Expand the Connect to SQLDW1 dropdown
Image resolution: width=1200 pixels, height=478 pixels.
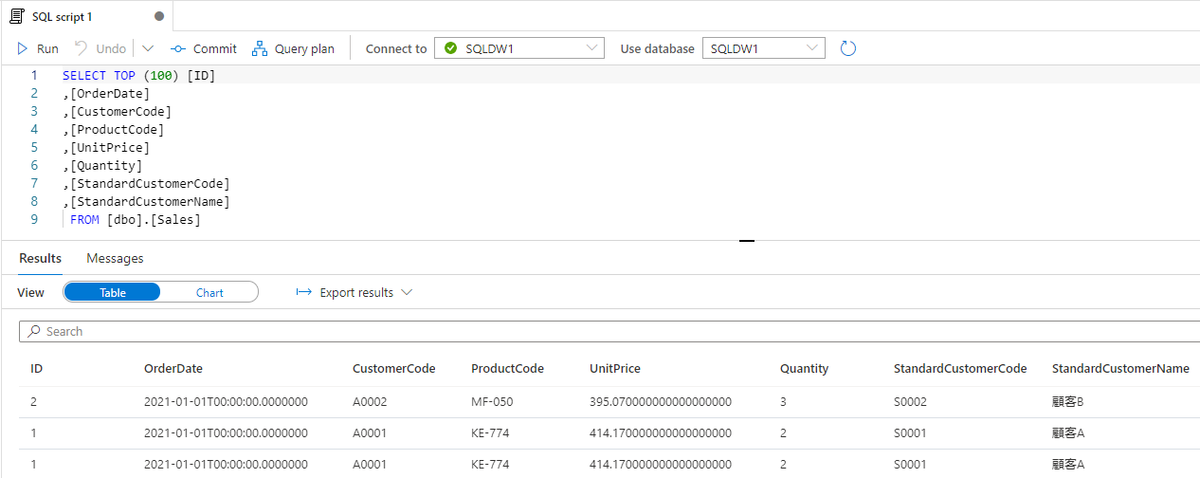tap(592, 48)
